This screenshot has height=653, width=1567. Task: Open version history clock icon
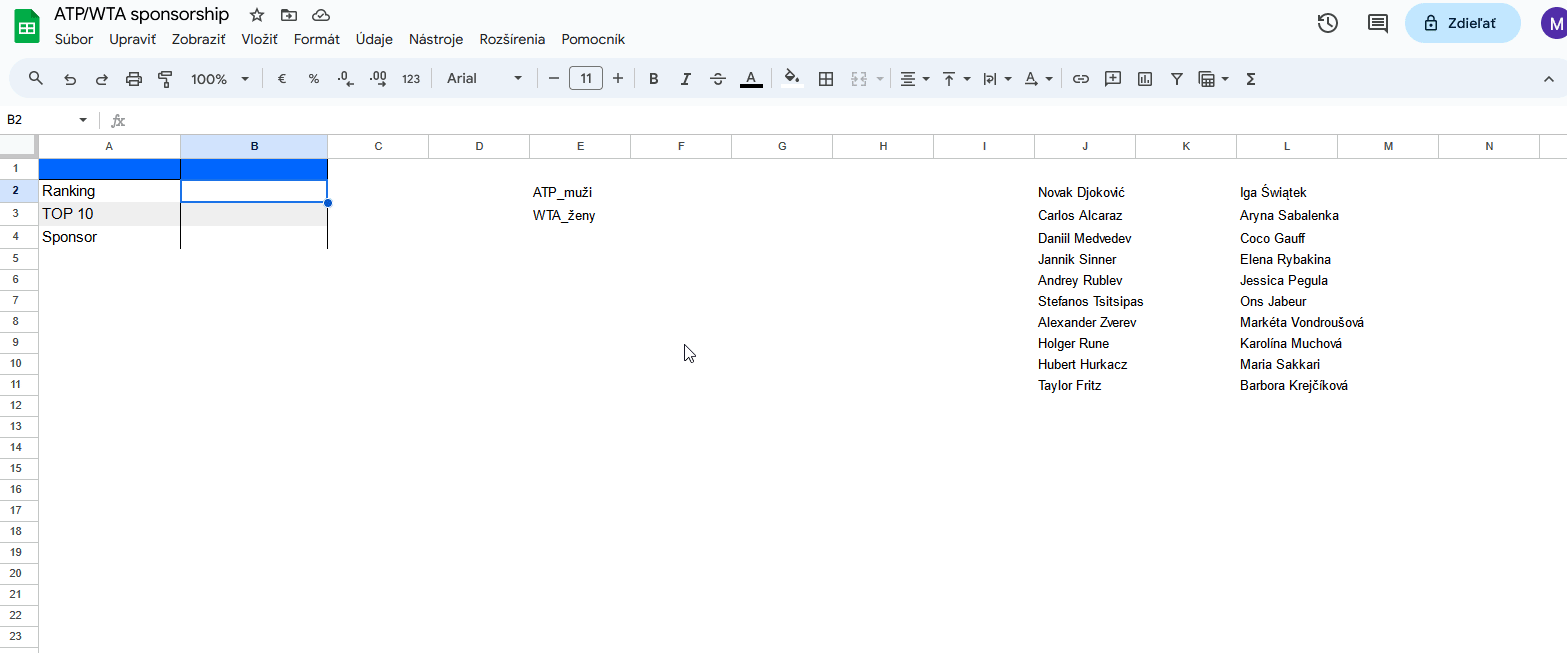[1328, 23]
